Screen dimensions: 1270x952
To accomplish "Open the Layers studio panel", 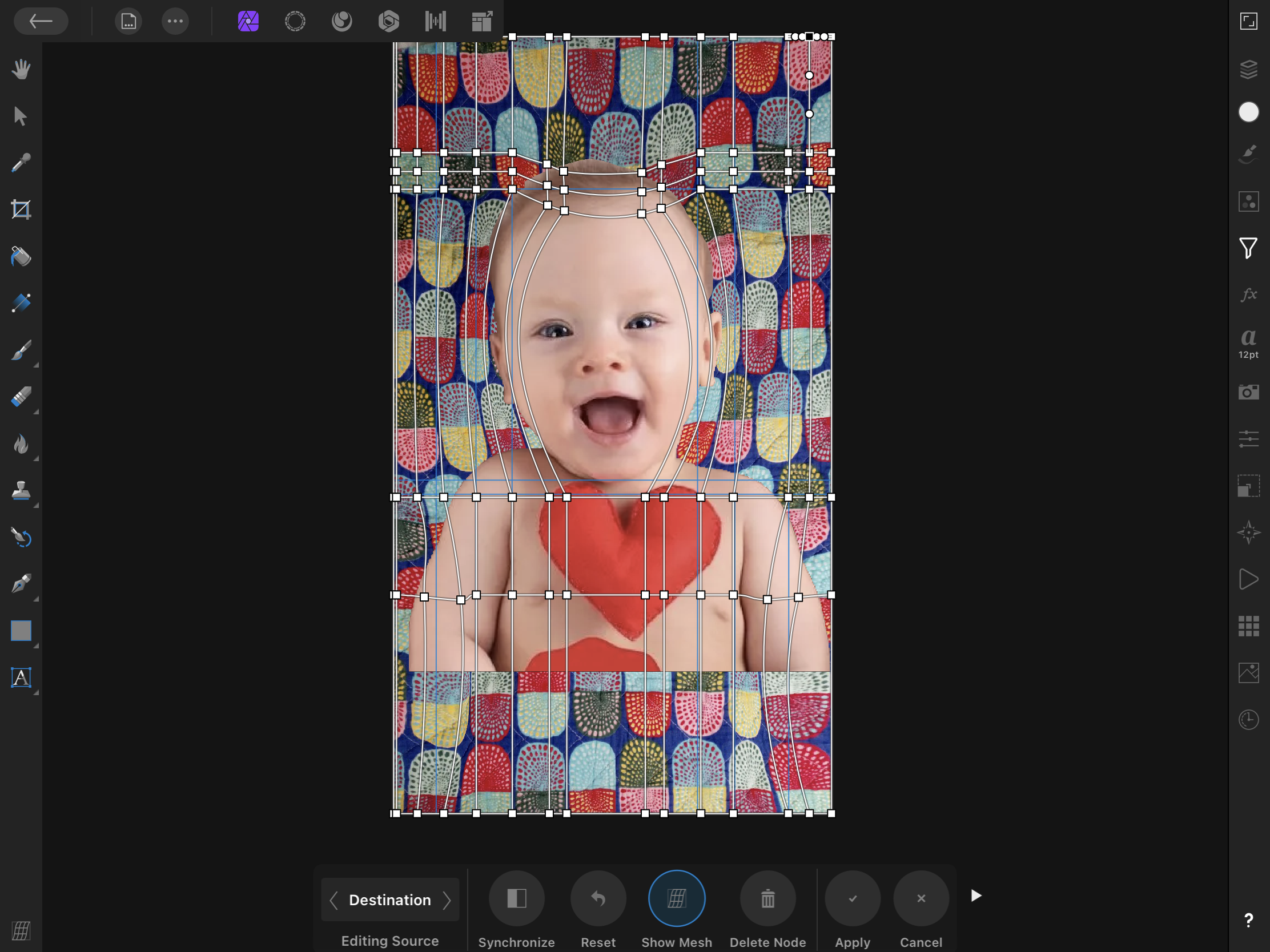I will pos(1248,70).
